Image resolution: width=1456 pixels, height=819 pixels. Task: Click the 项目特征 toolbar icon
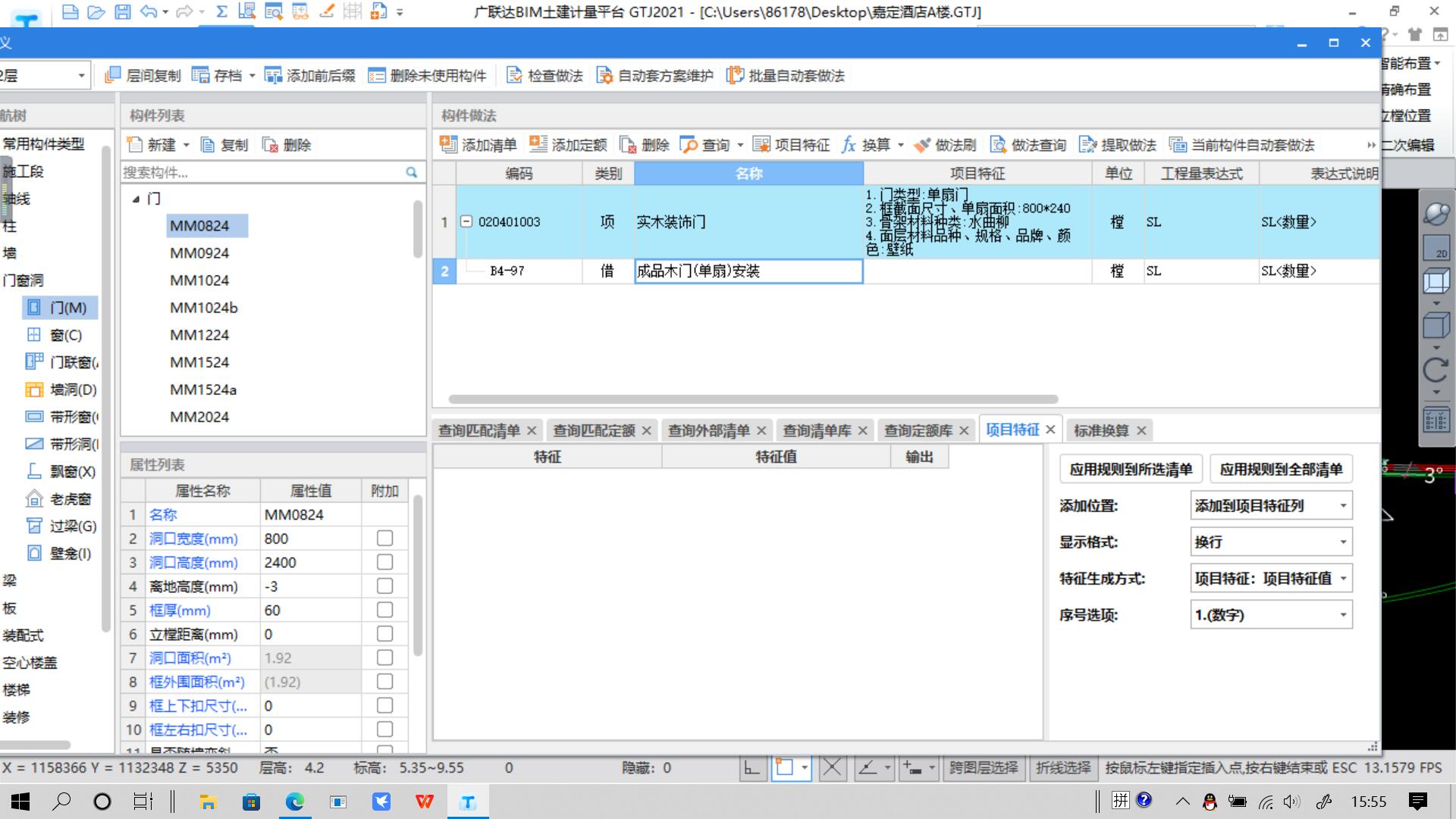[761, 145]
